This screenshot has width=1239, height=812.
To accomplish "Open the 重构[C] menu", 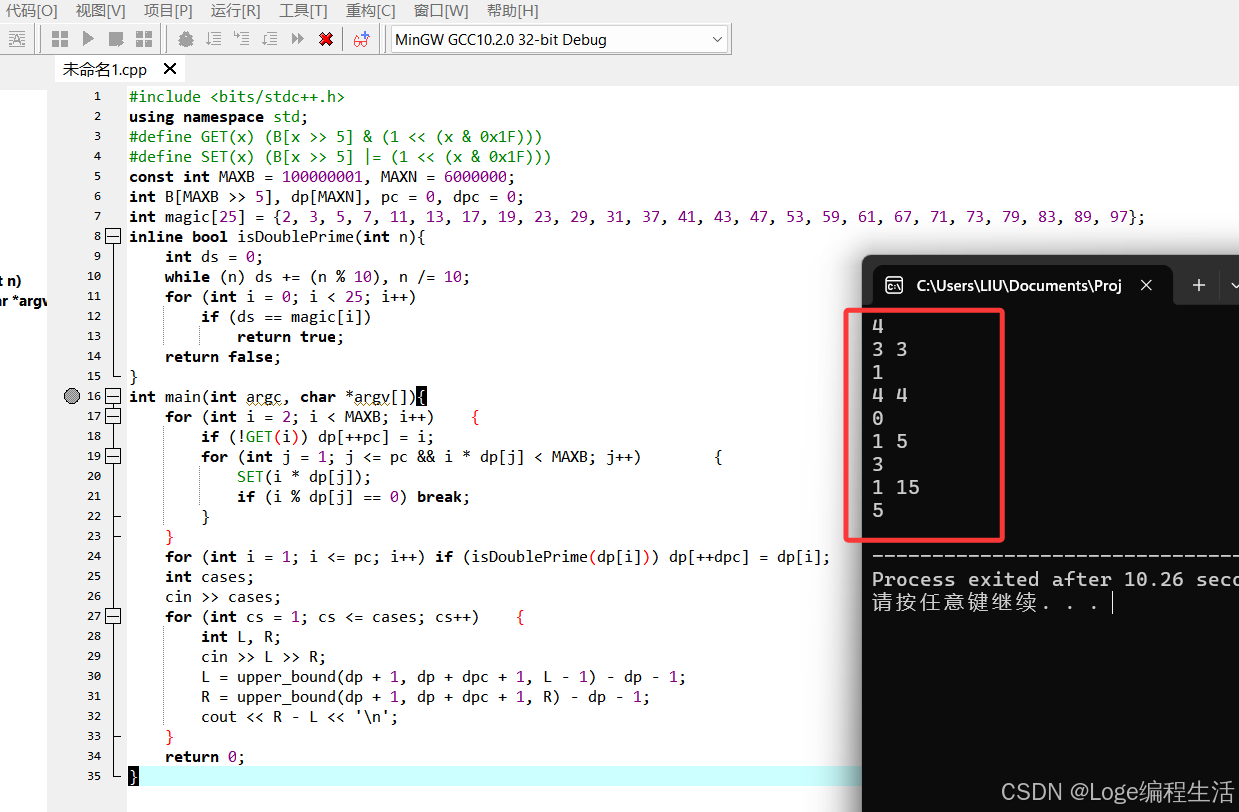I will (x=370, y=10).
